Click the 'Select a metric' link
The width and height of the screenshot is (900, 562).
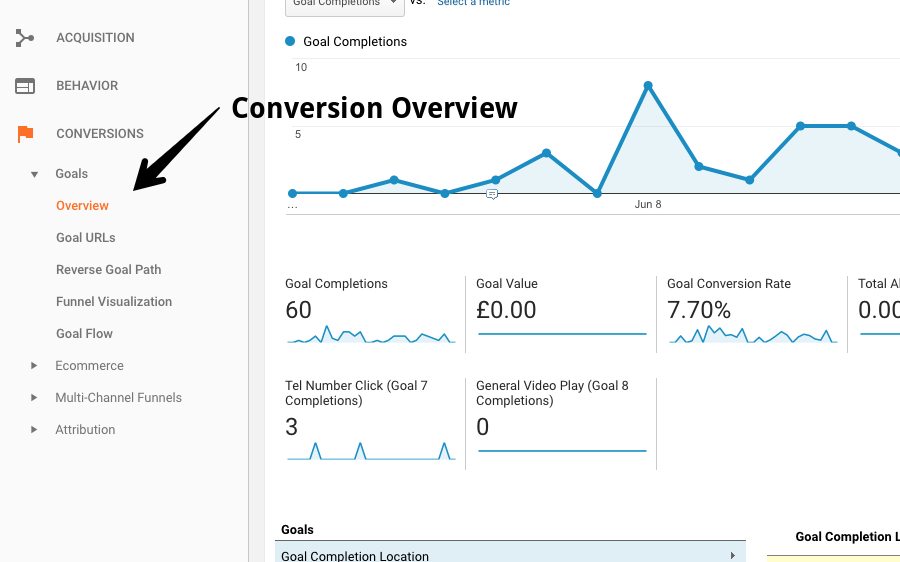pos(473,4)
